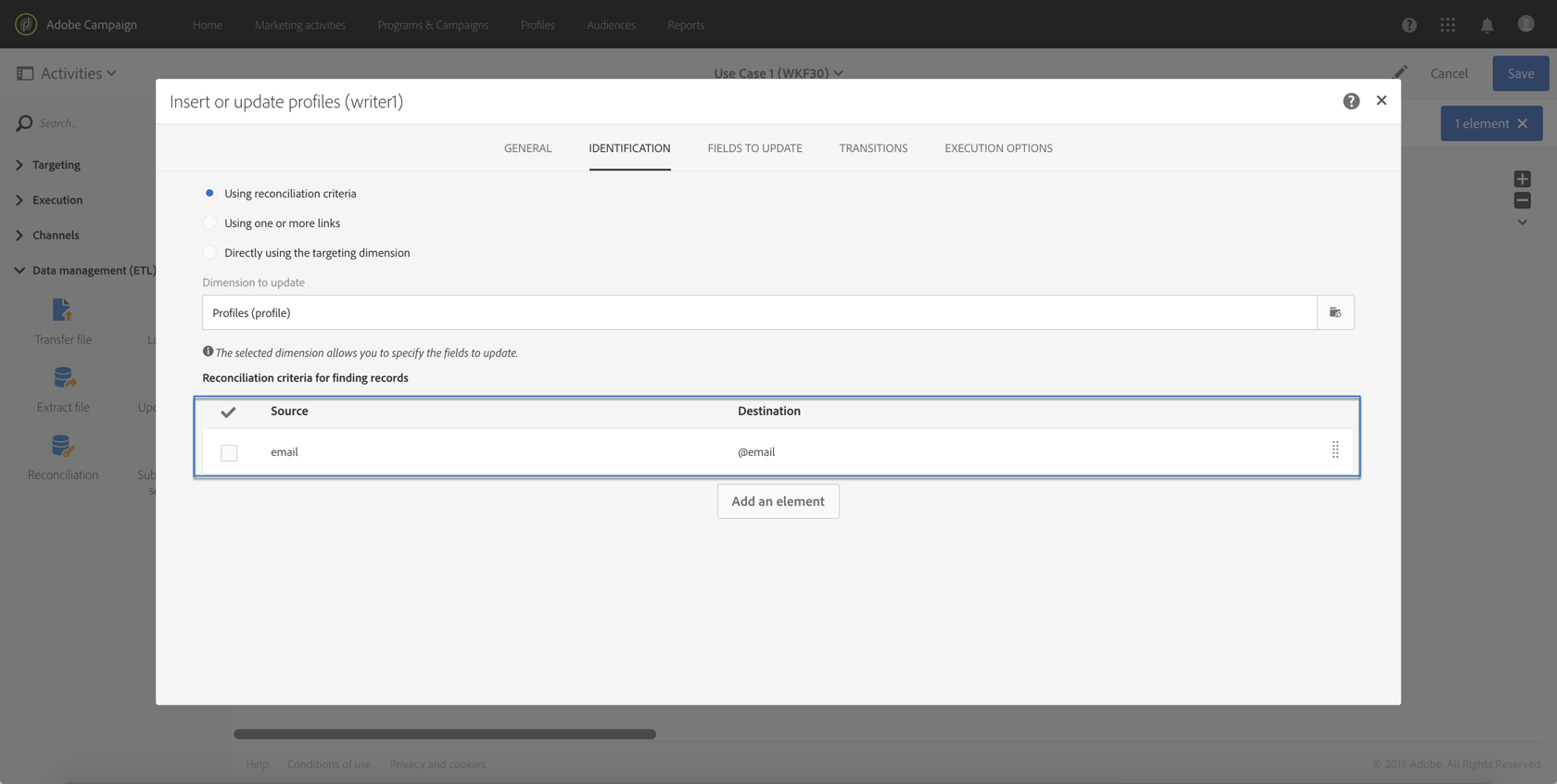The width and height of the screenshot is (1557, 784).
Task: Click the select dimension icon beside Profiles field
Action: pos(1335,312)
